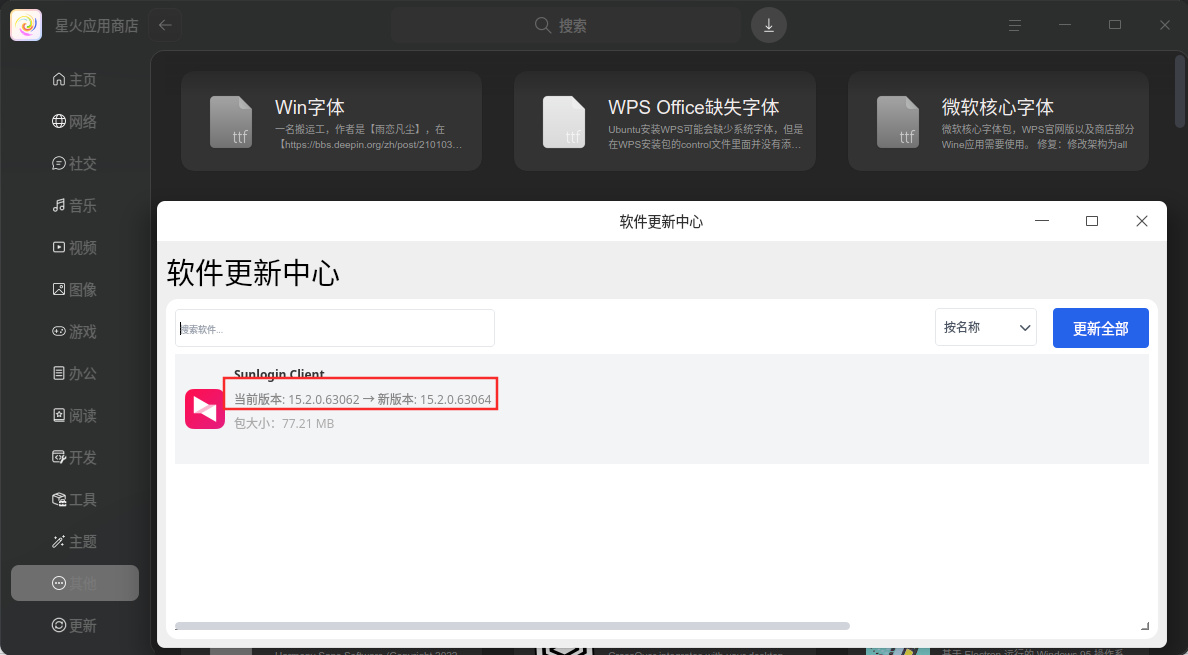Click the Spark Store logo icon
This screenshot has width=1188, height=655.
tap(26, 25)
